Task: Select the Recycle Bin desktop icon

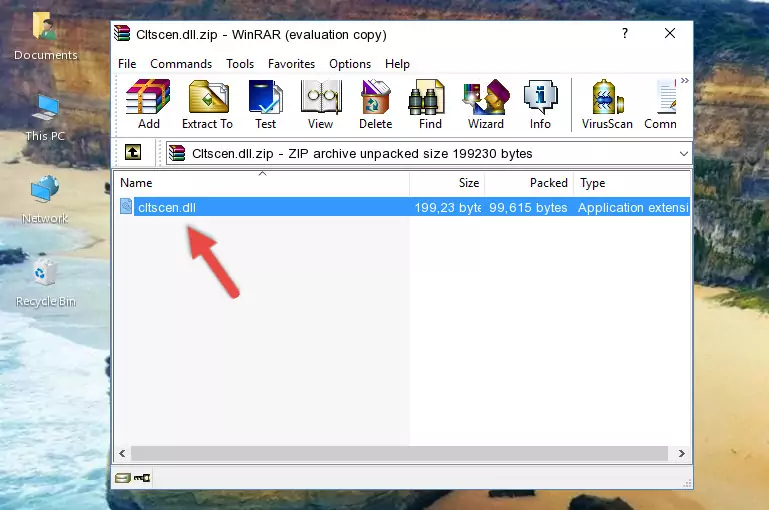Action: [46, 283]
